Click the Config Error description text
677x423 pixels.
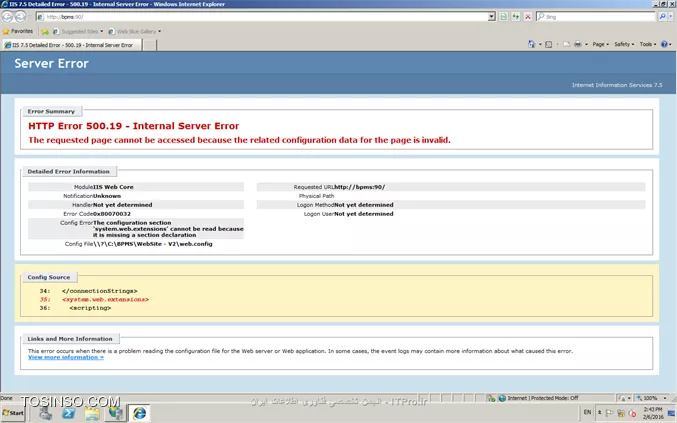pyautogui.click(x=168, y=229)
